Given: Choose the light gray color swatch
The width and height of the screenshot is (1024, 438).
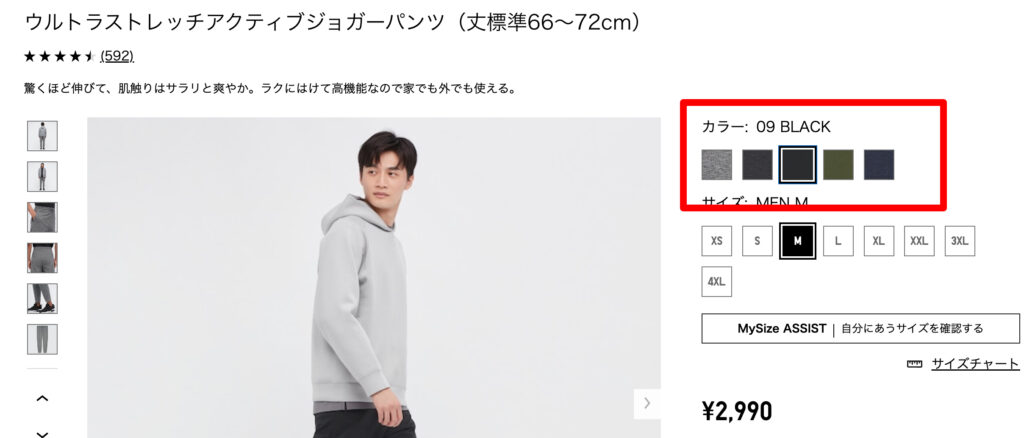Looking at the screenshot, I should point(716,165).
